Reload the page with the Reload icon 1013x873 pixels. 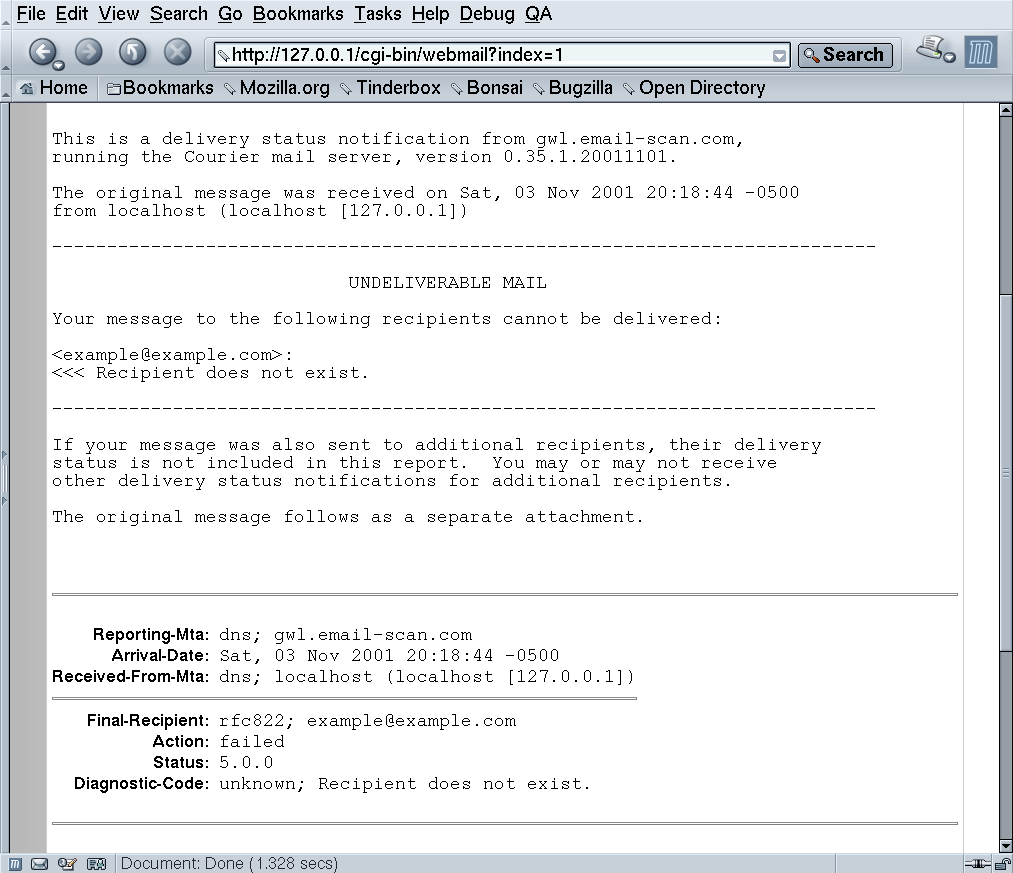click(132, 52)
